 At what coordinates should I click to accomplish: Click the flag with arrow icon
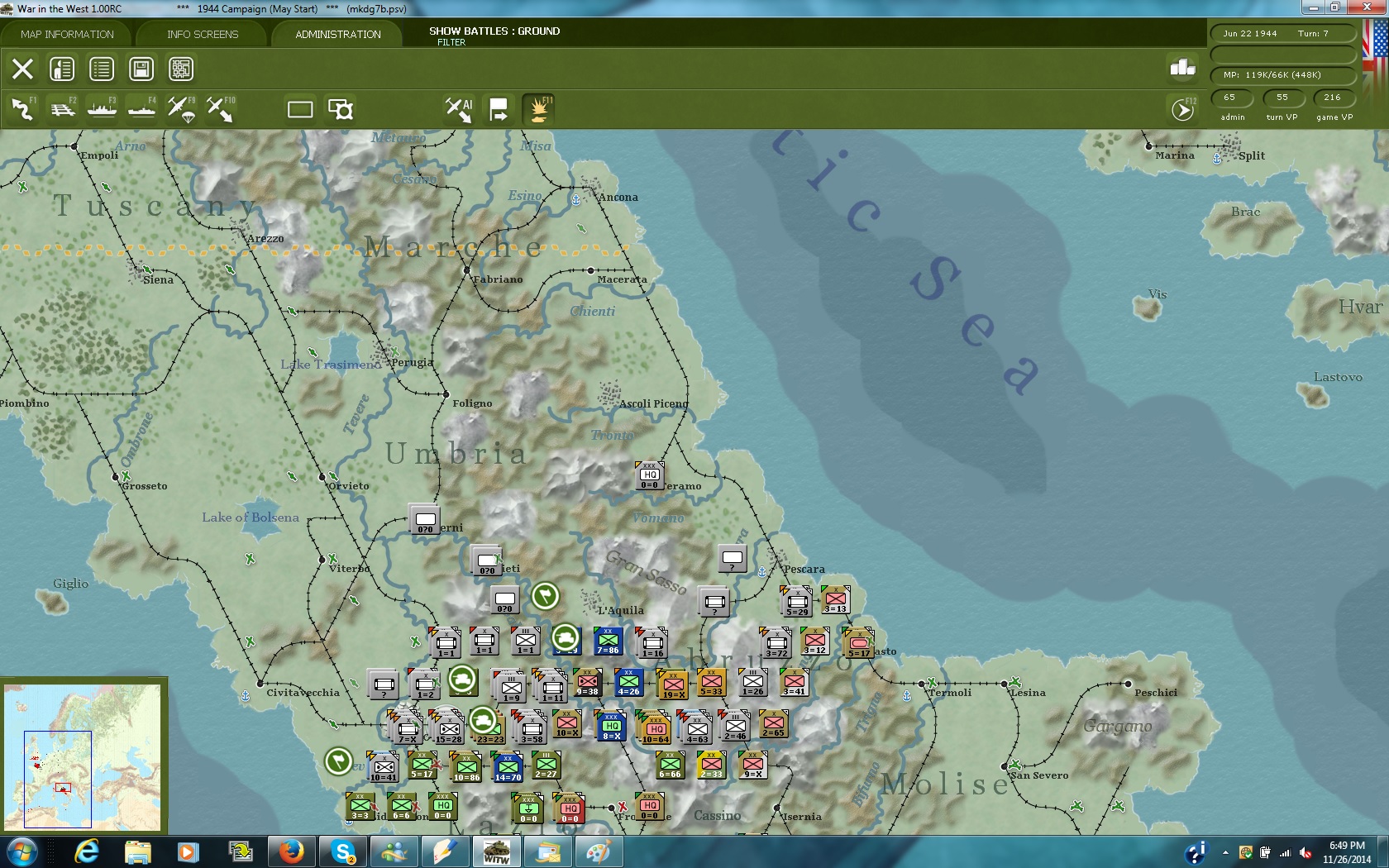click(x=499, y=109)
